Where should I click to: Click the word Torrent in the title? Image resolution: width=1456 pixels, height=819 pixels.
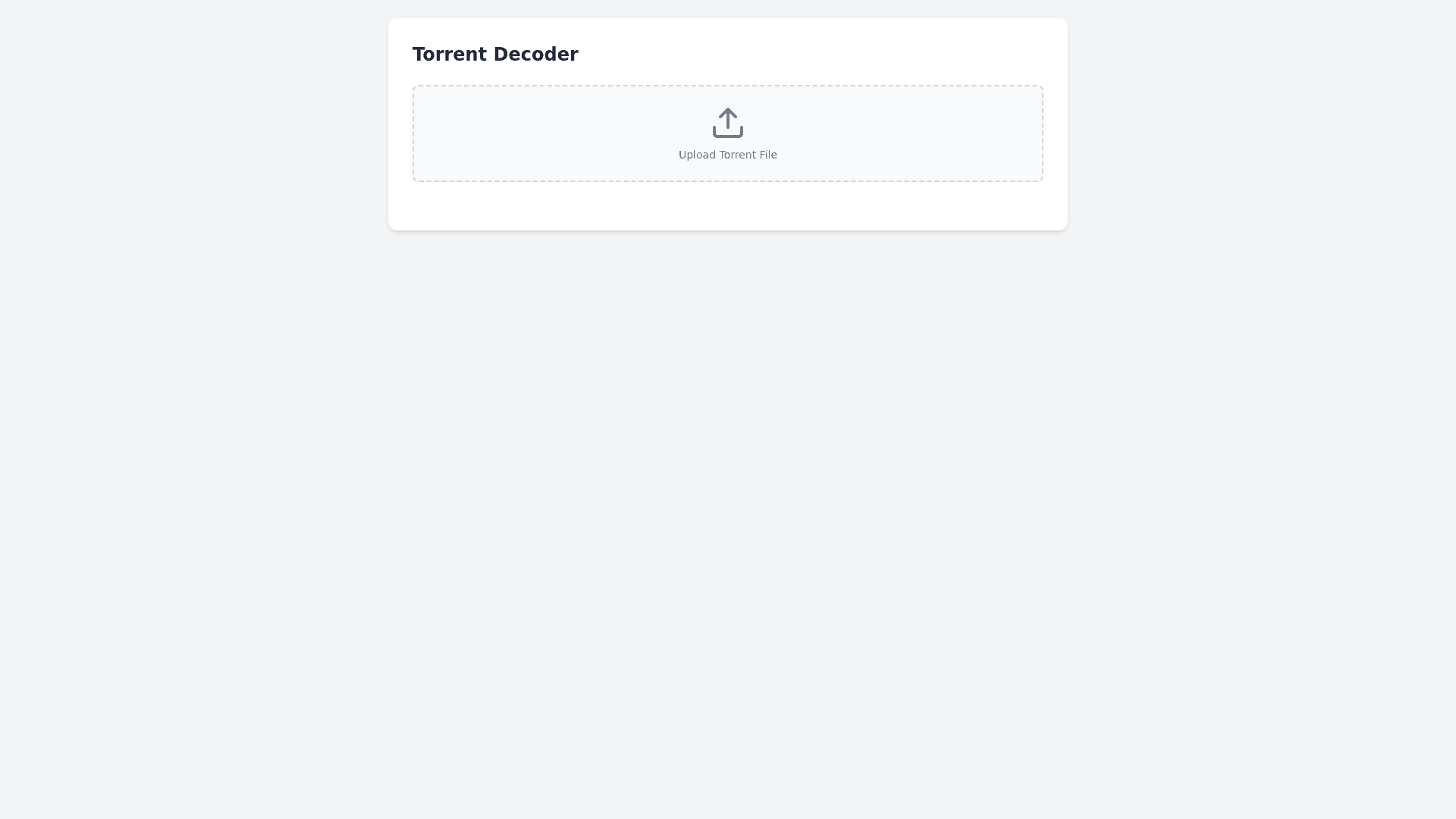coord(450,55)
